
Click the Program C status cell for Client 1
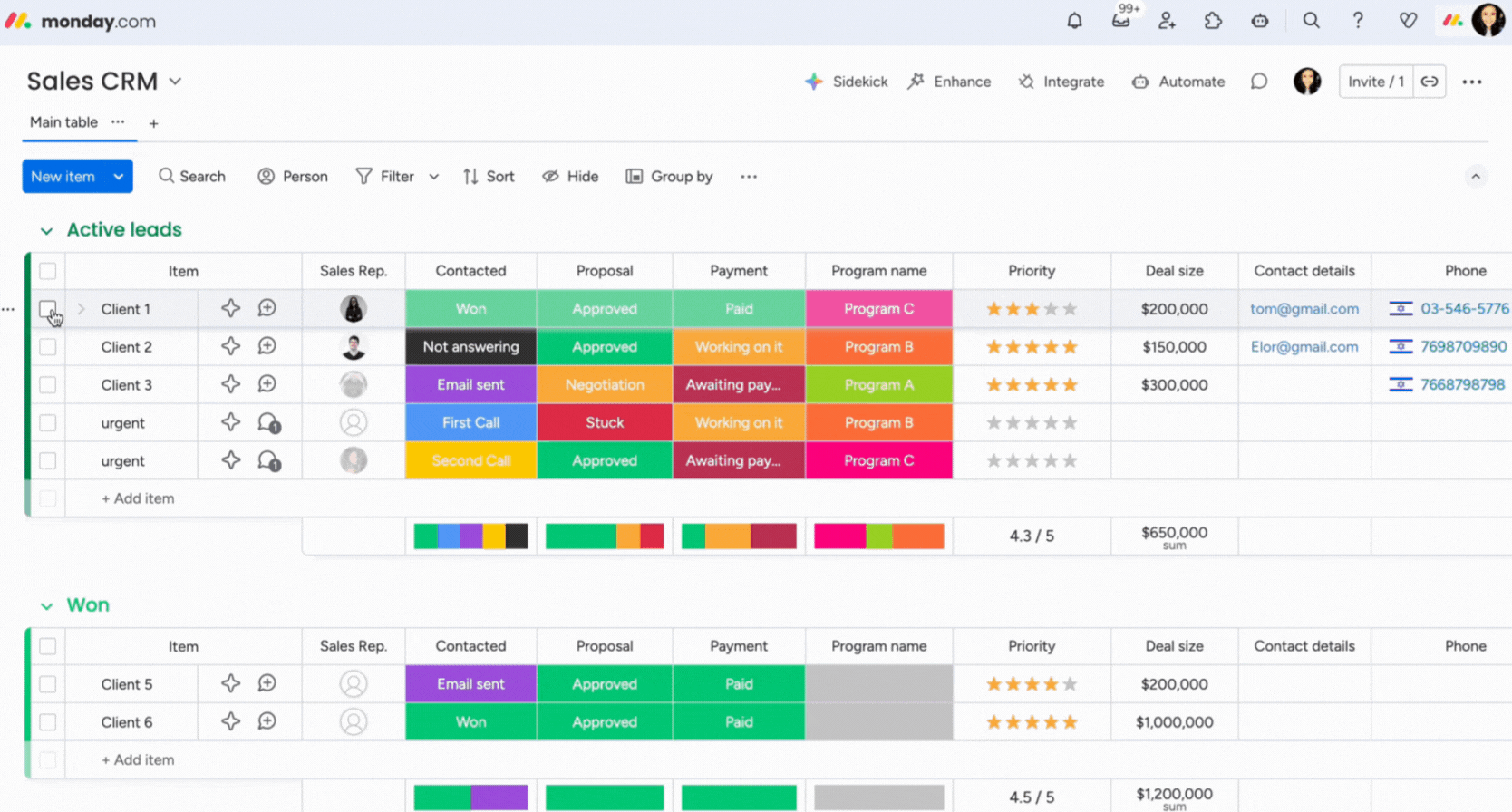(x=878, y=309)
